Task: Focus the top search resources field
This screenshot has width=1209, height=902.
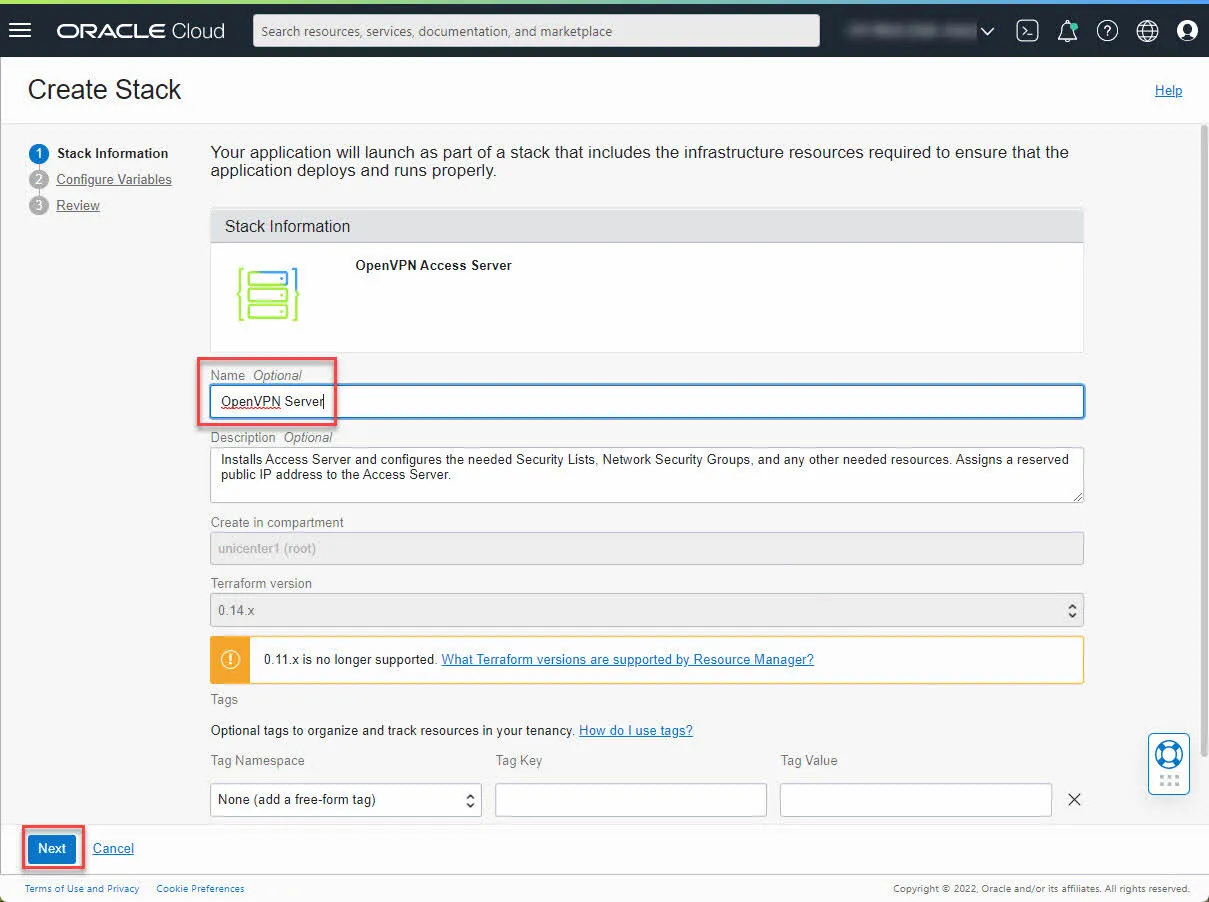Action: tap(536, 31)
